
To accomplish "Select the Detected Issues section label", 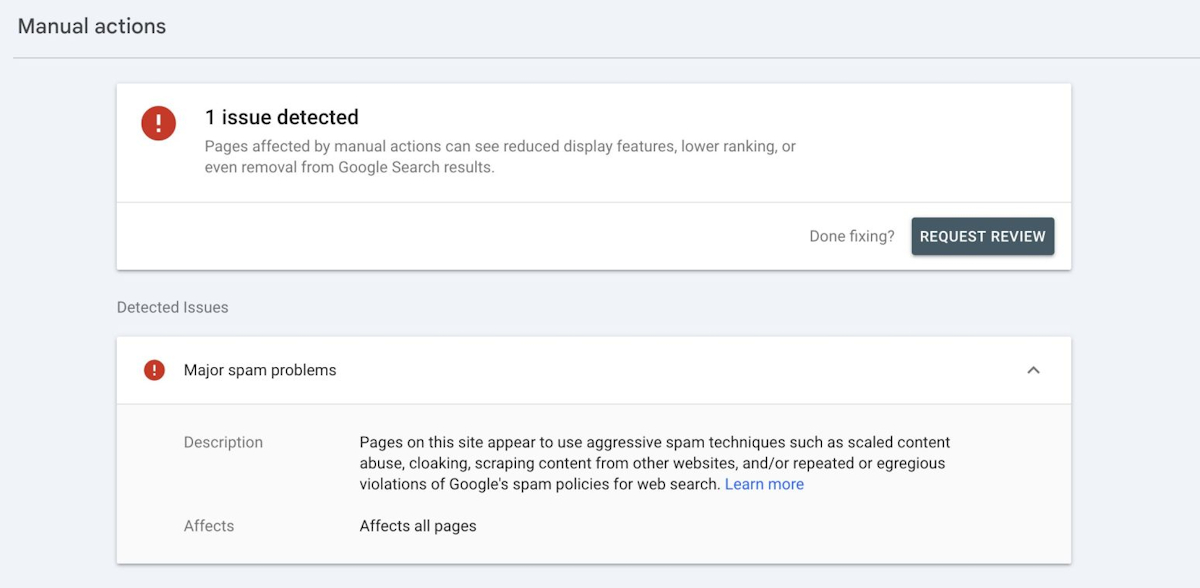I will click(x=172, y=307).
